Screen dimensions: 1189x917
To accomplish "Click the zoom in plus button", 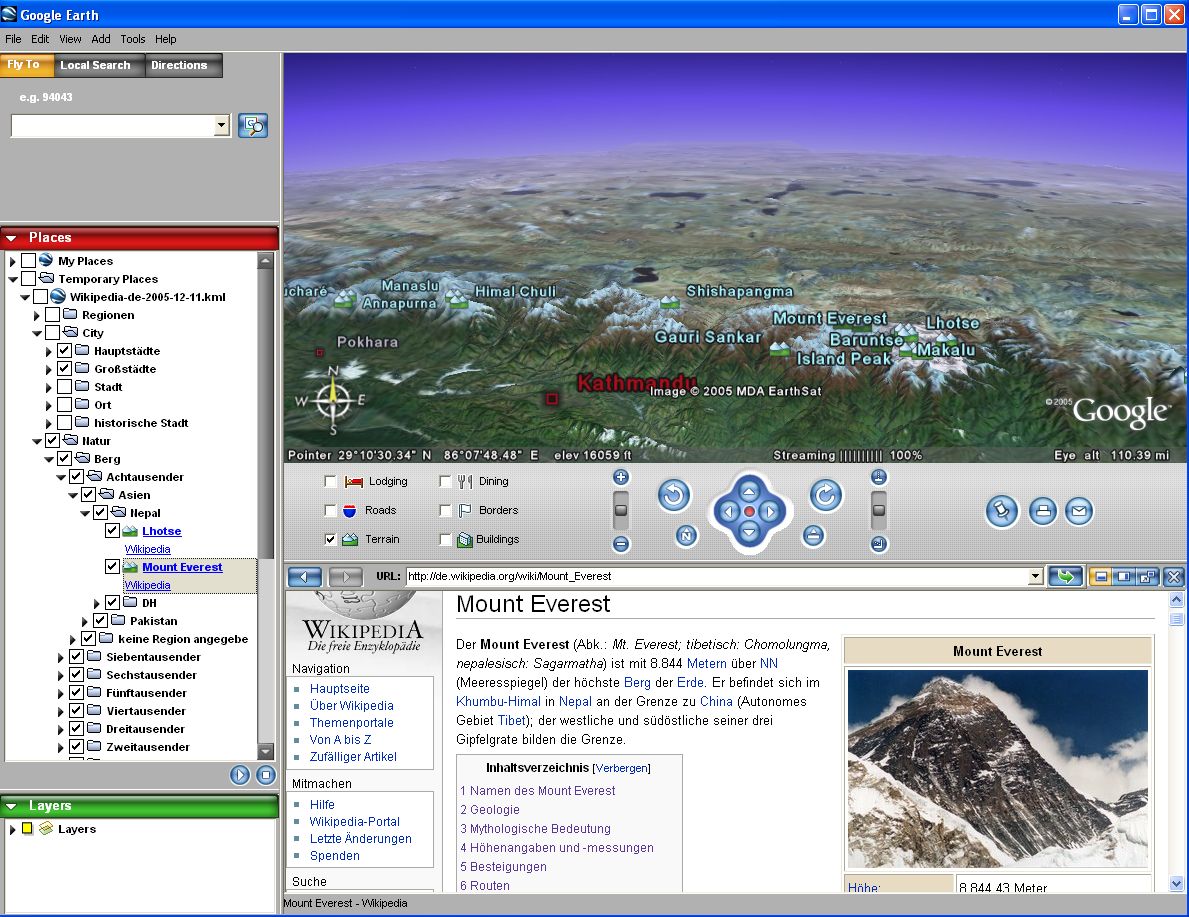I will (x=620, y=477).
